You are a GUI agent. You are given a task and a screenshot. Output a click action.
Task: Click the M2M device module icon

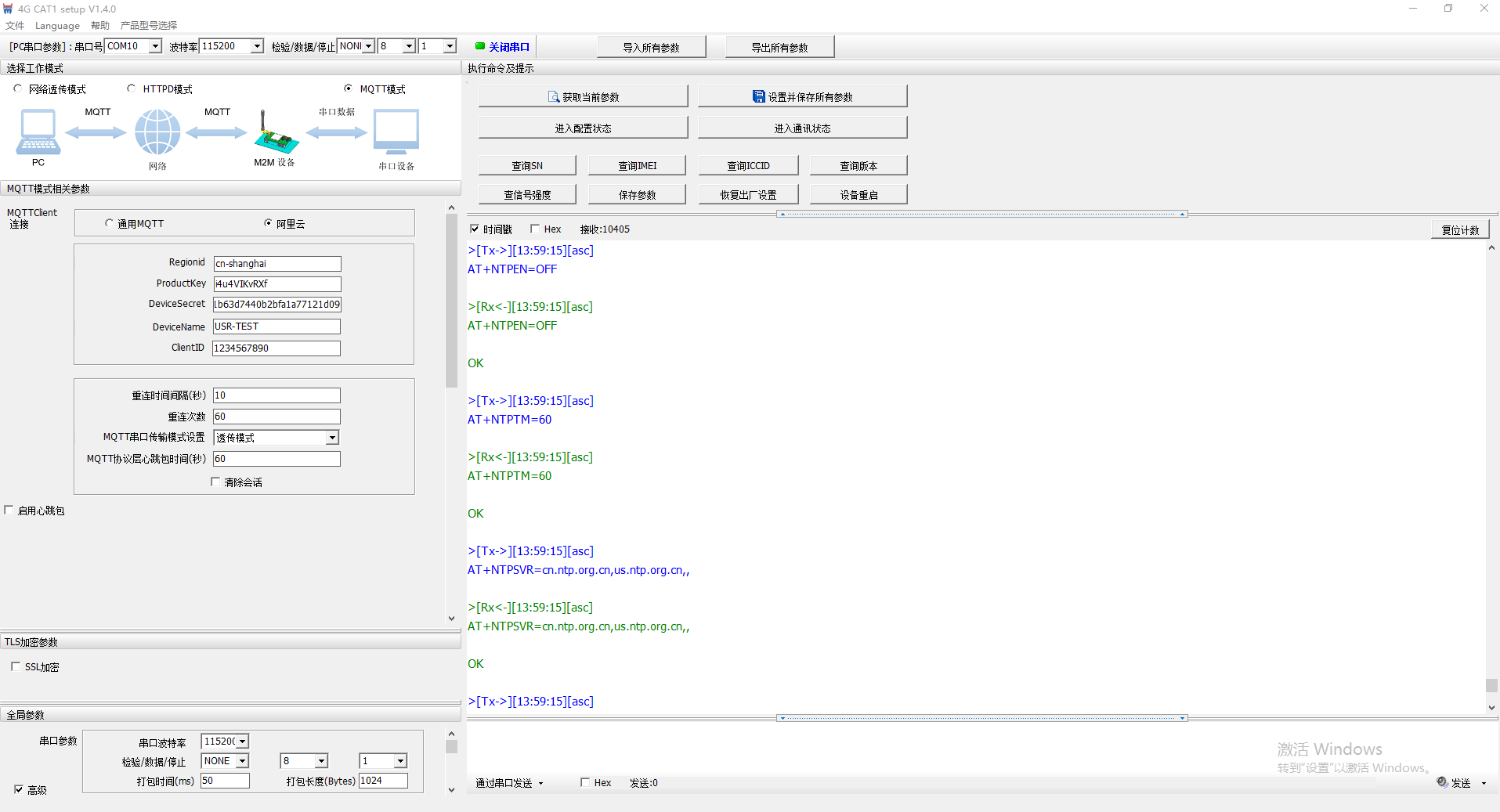tap(275, 133)
